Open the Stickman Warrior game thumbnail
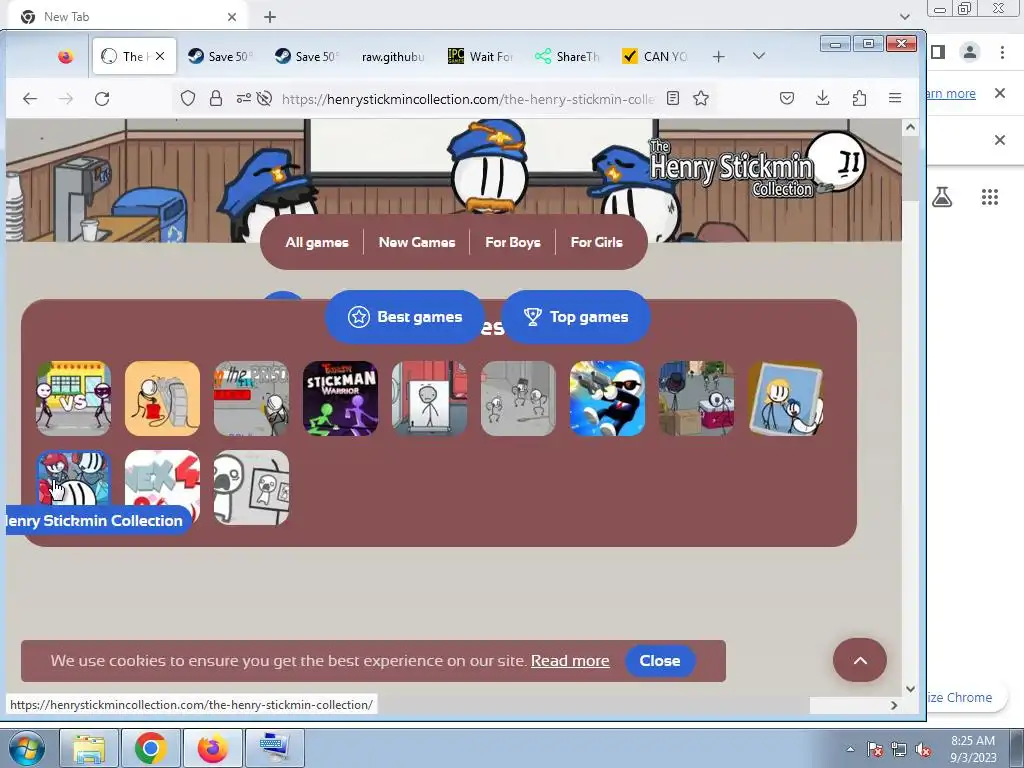Viewport: 1024px width, 768px height. (340, 398)
